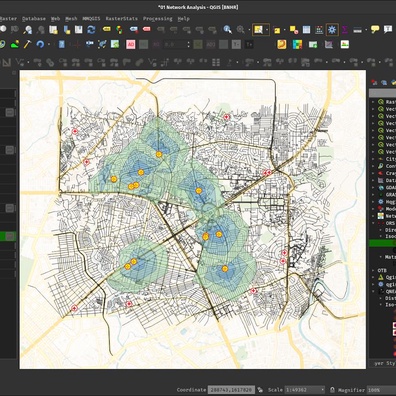The image size is (396, 396).
Task: Click the green plus layer plugin icon
Action: pos(313,44)
